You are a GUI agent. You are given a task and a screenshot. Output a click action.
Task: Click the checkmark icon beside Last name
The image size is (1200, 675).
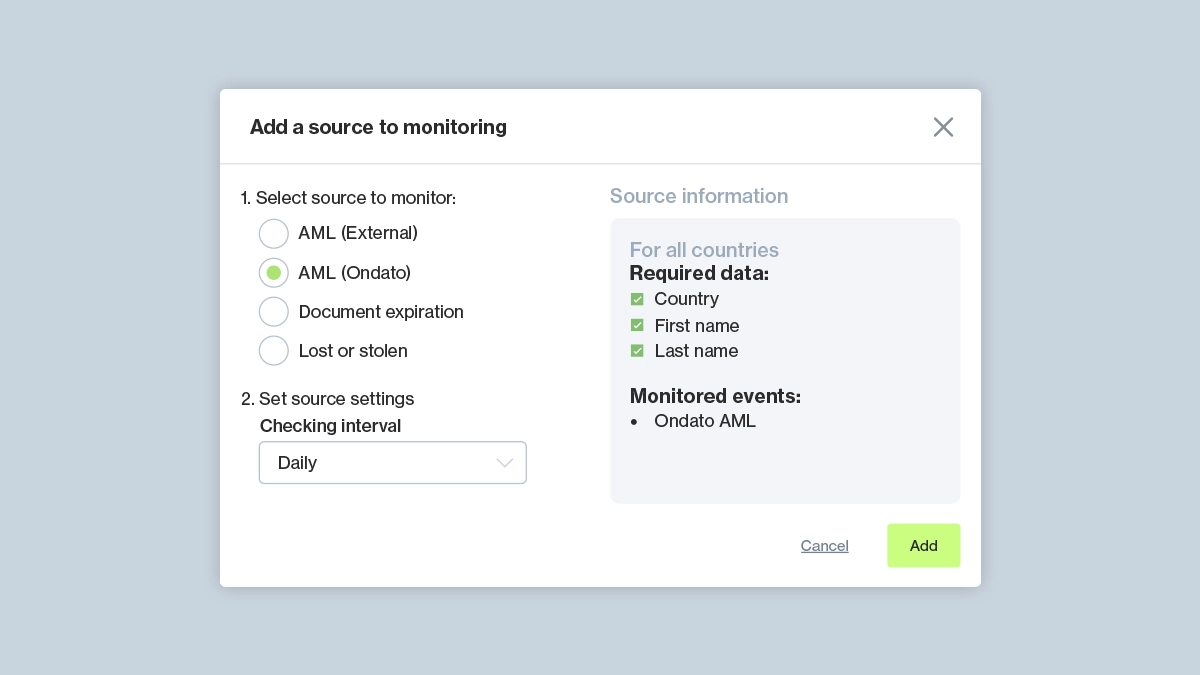637,351
